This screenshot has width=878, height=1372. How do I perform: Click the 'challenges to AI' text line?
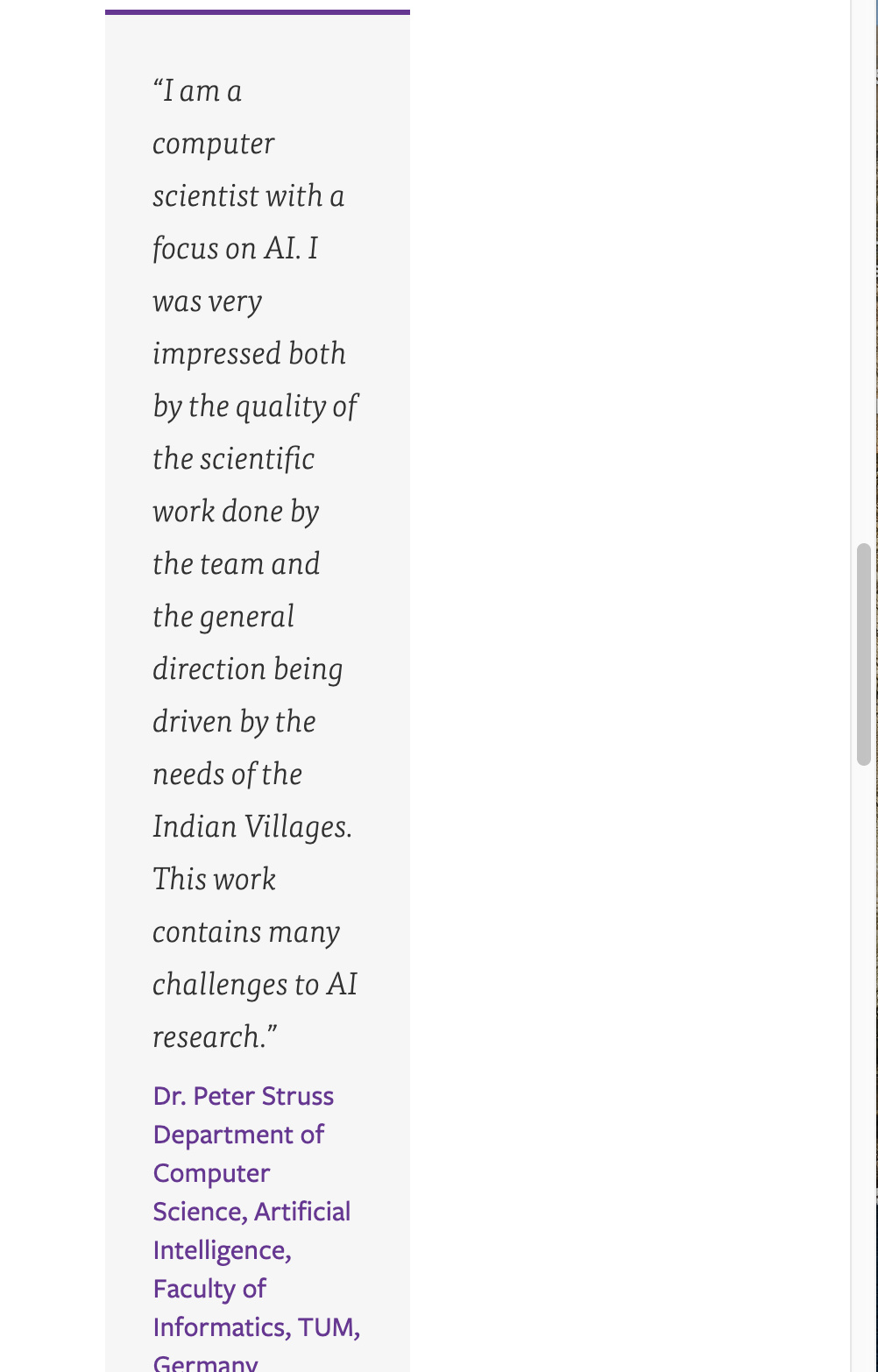coord(255,985)
